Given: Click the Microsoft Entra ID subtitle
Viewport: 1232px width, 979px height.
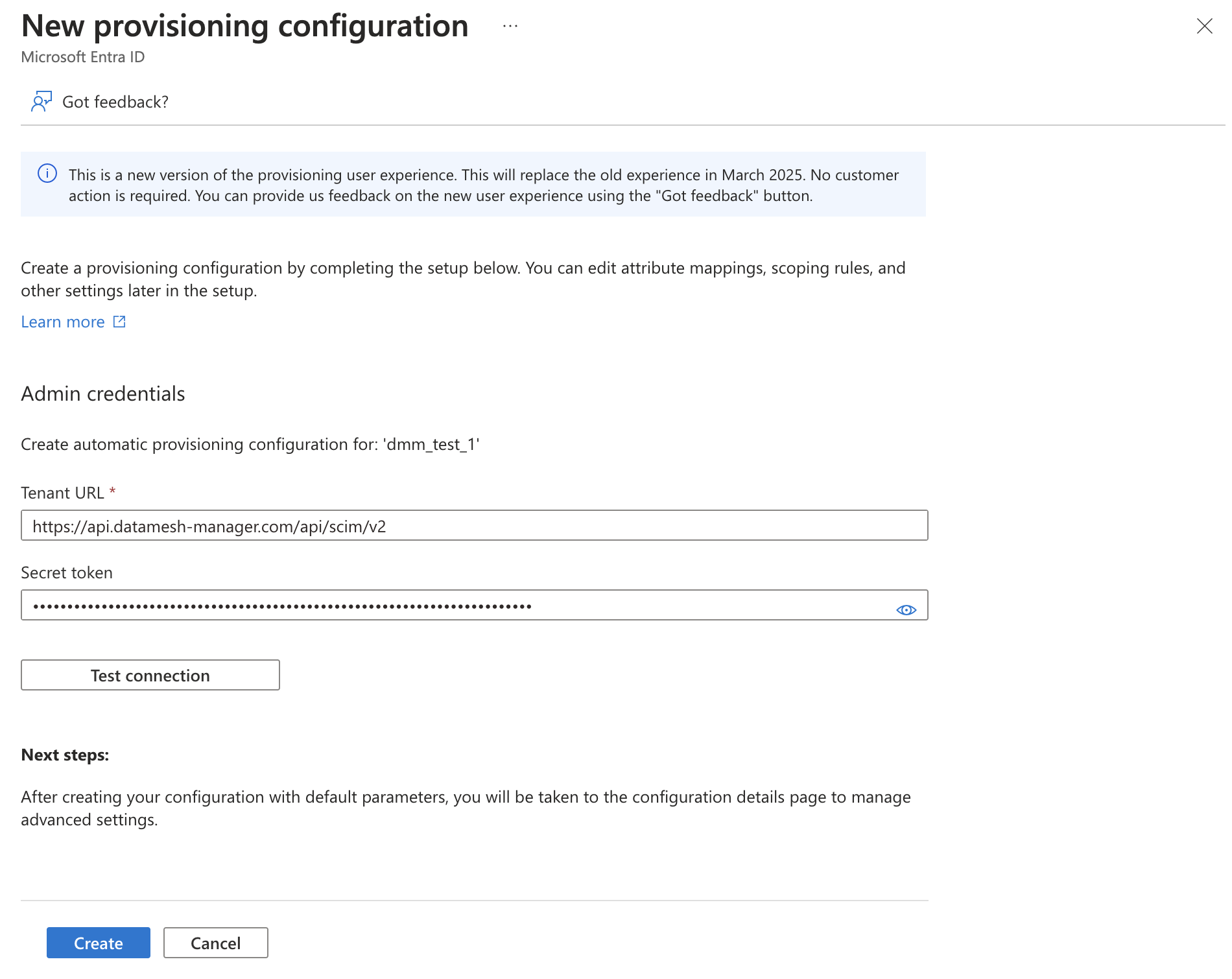Looking at the screenshot, I should tap(83, 57).
